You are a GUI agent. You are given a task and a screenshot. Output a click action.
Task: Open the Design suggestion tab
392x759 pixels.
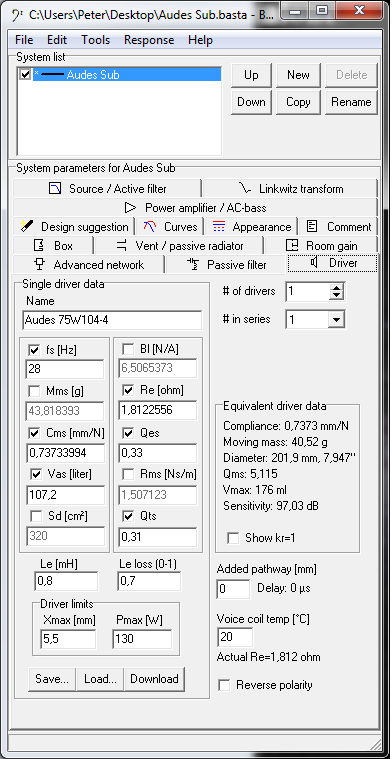(x=74, y=227)
